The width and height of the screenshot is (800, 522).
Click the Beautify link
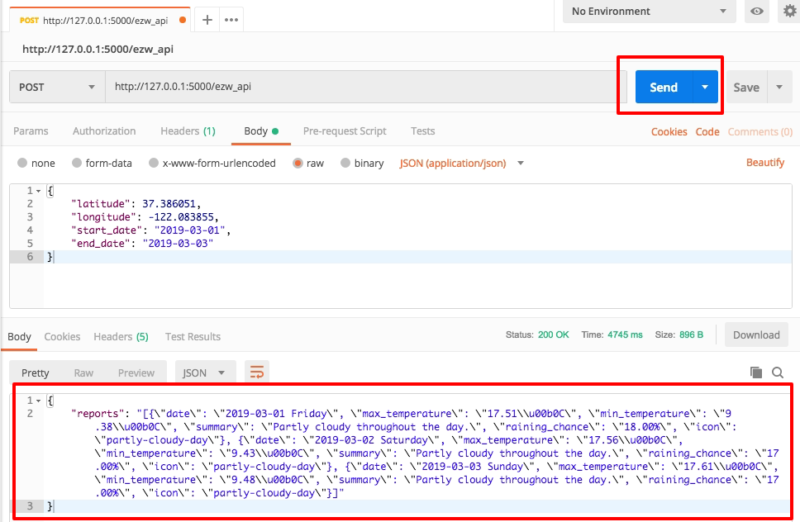pos(765,162)
